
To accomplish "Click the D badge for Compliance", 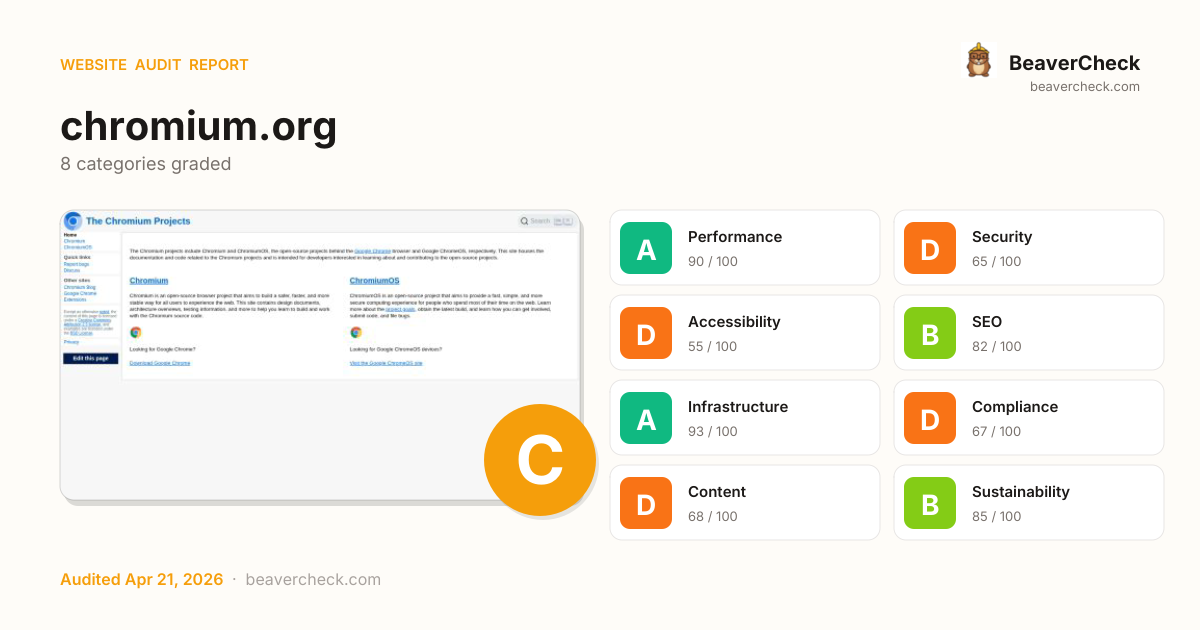I will click(930, 418).
